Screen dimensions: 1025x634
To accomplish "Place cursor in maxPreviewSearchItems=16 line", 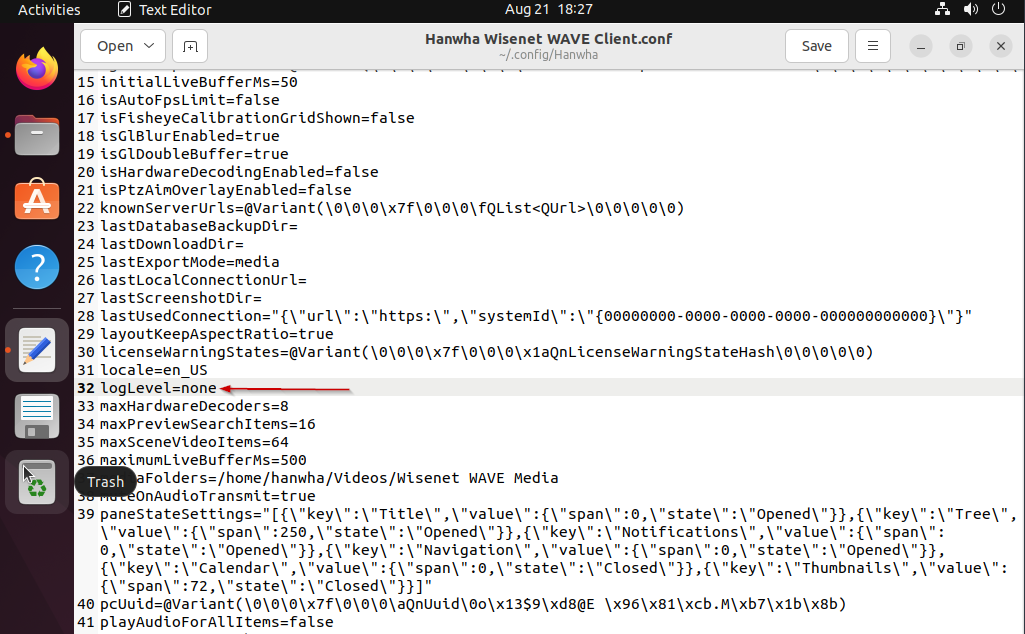I will coord(208,424).
